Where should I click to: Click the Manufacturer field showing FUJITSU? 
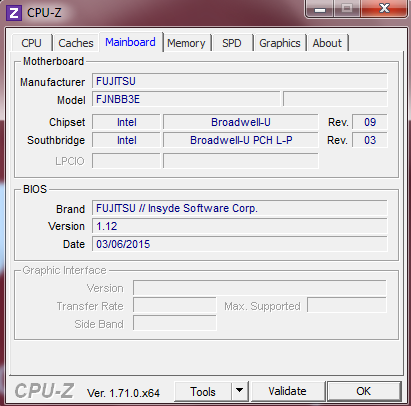click(240, 81)
